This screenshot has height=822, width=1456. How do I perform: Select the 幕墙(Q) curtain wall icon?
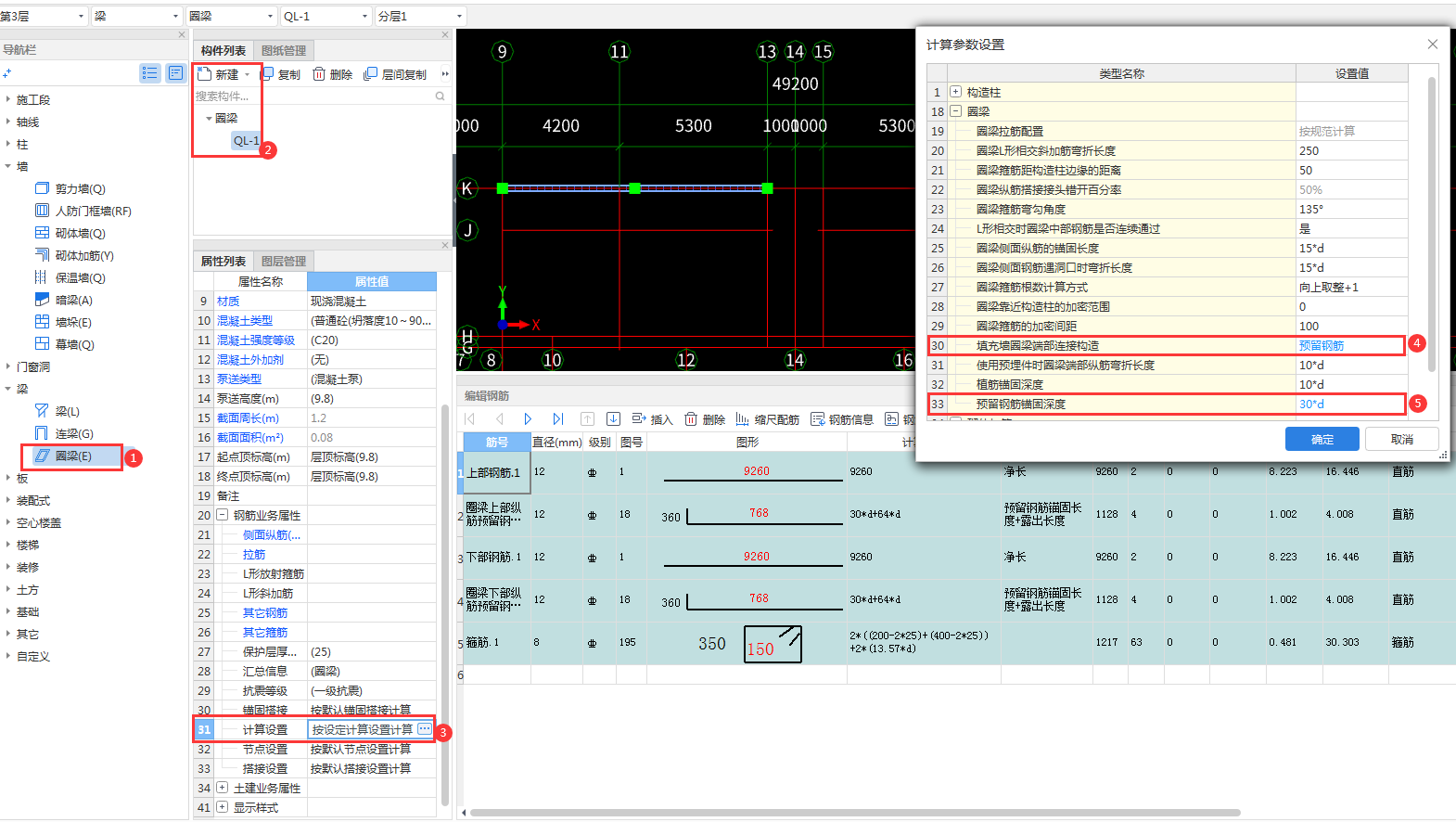(x=42, y=344)
